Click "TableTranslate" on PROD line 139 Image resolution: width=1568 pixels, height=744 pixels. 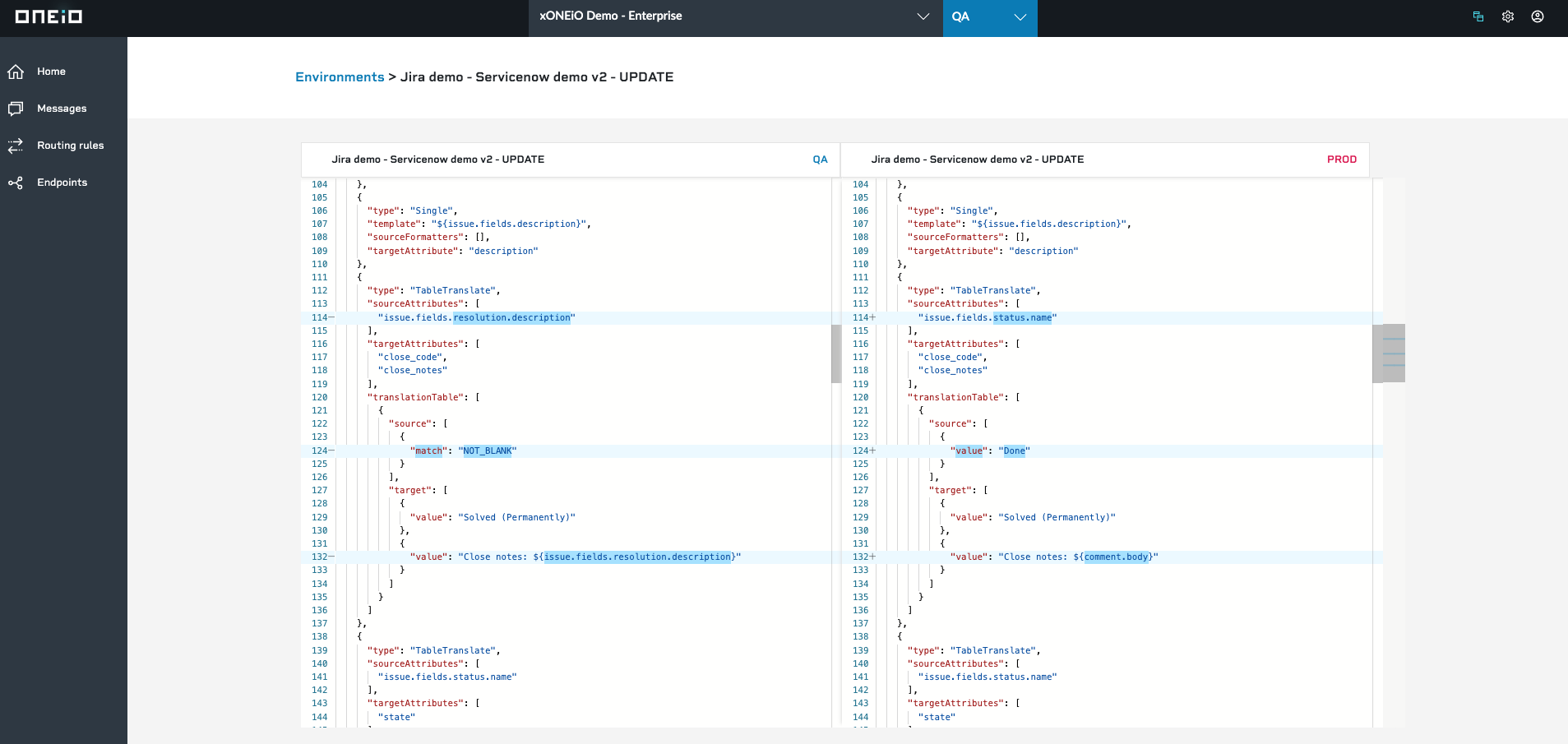coord(993,650)
